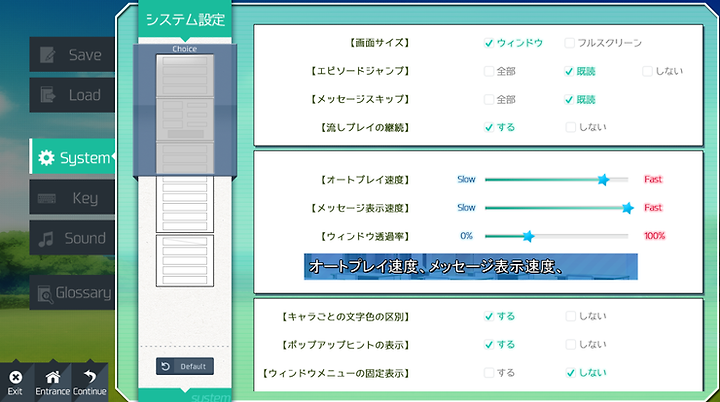This screenshot has height=402, width=720.
Task: Click the 【オートプレイ速度】 label
Action: [x=364, y=180]
